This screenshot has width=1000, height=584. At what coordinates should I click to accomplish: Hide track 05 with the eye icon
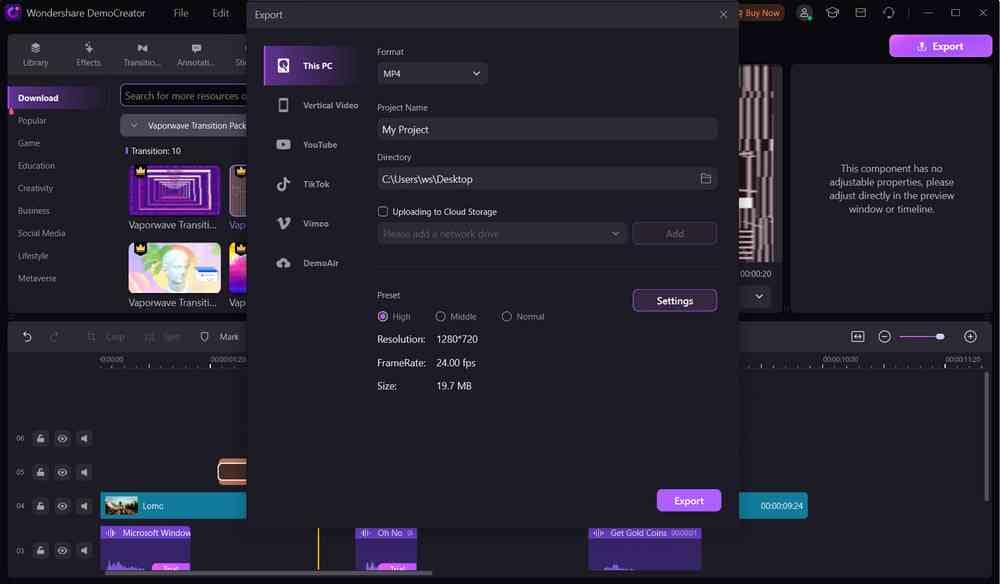pos(62,472)
